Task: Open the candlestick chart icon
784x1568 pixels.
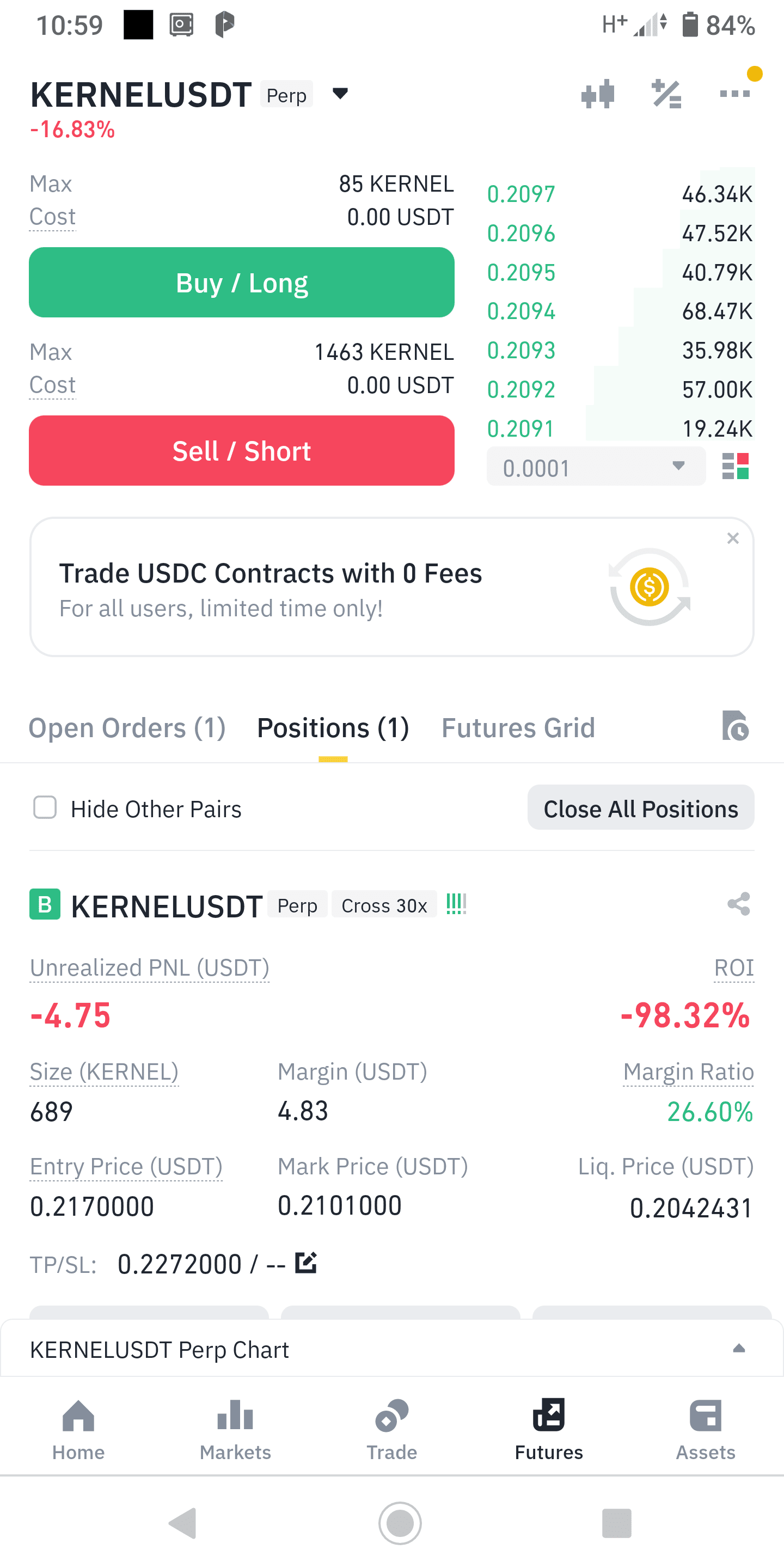Action: click(x=598, y=94)
